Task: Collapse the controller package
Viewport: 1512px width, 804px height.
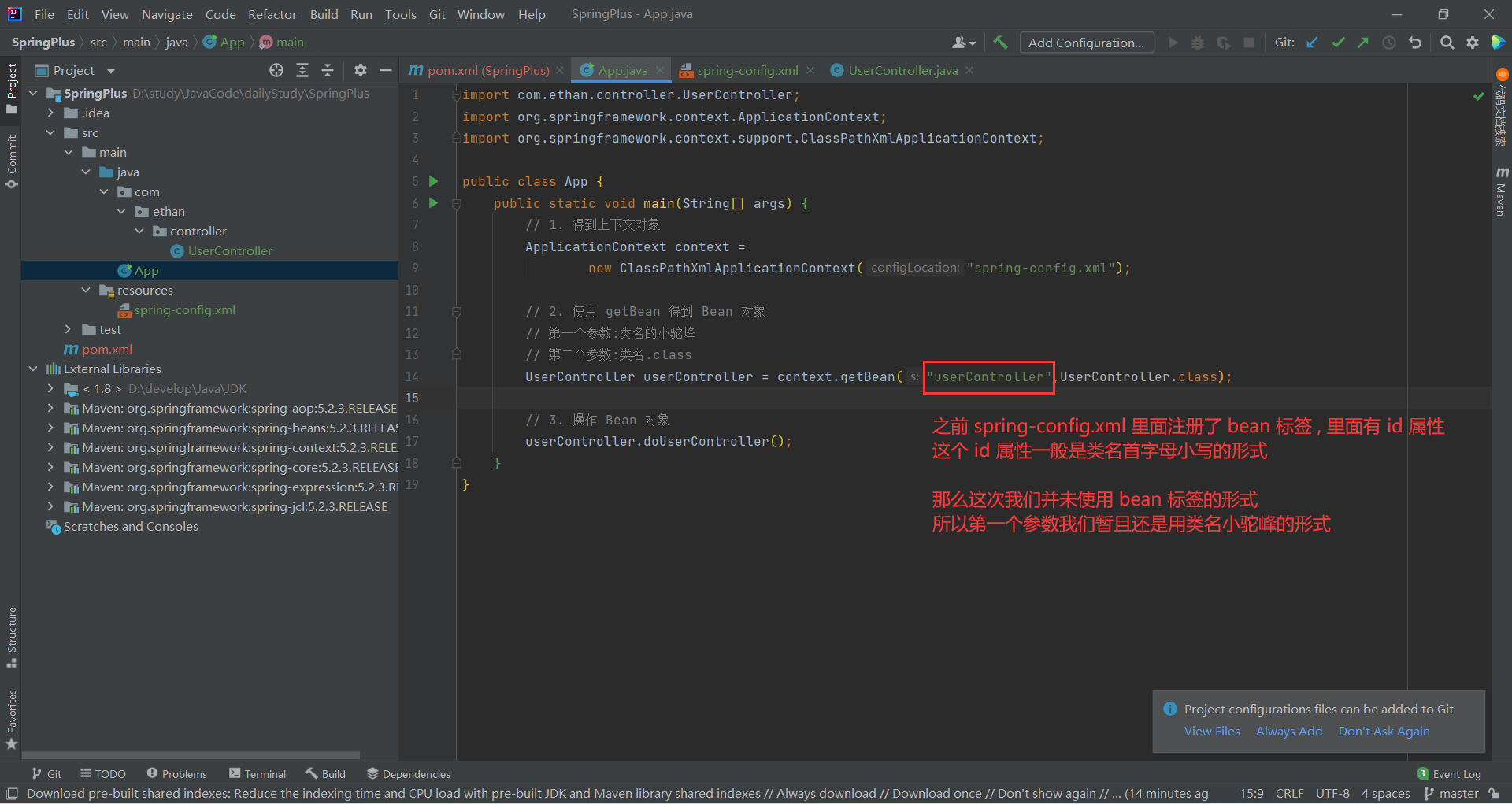Action: [139, 231]
